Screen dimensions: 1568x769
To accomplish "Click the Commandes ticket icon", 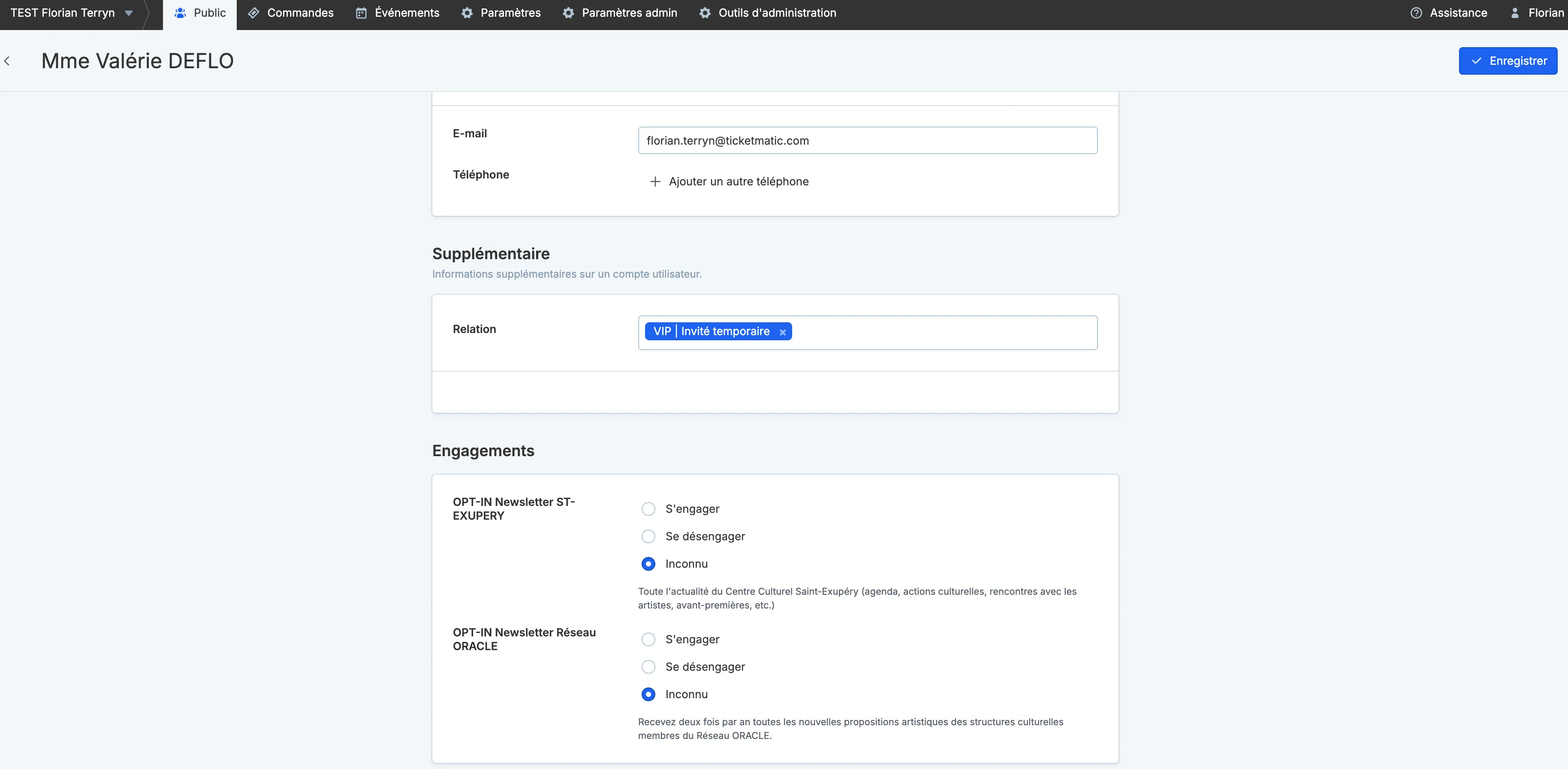I will pyautogui.click(x=254, y=13).
